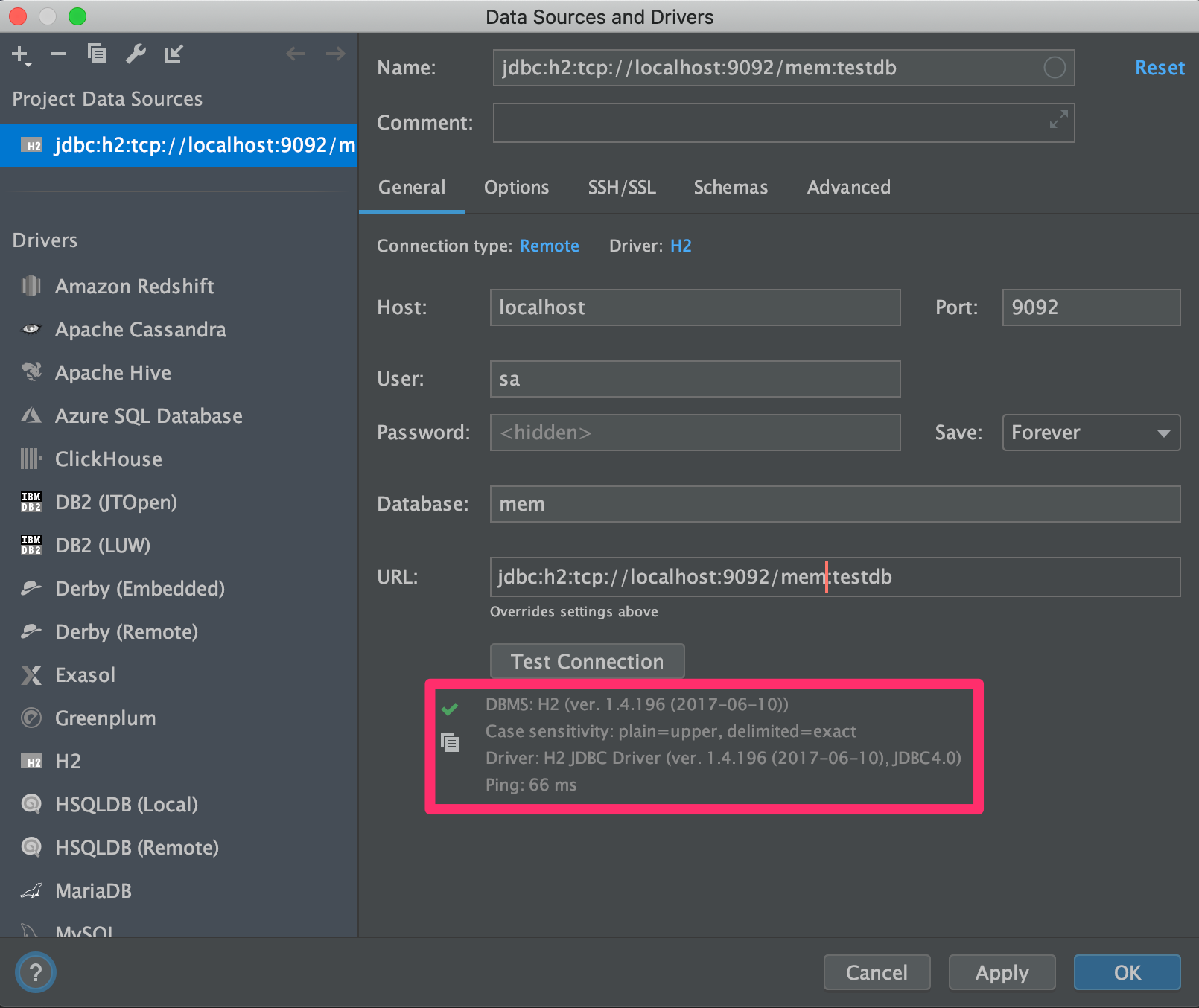Remove selected data source with minus icon
The image size is (1199, 1008).
58,54
